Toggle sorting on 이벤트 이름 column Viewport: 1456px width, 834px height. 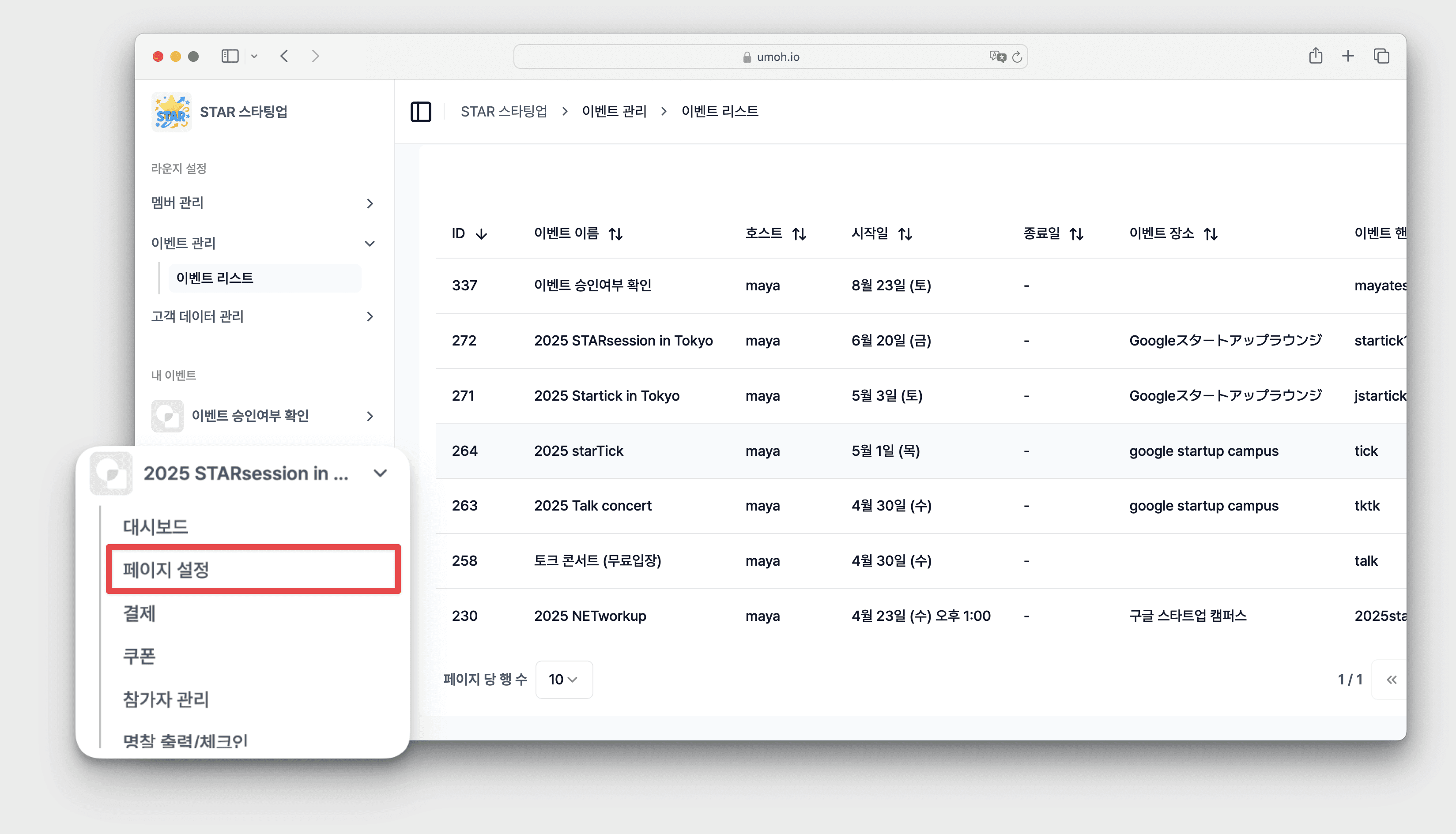point(615,234)
